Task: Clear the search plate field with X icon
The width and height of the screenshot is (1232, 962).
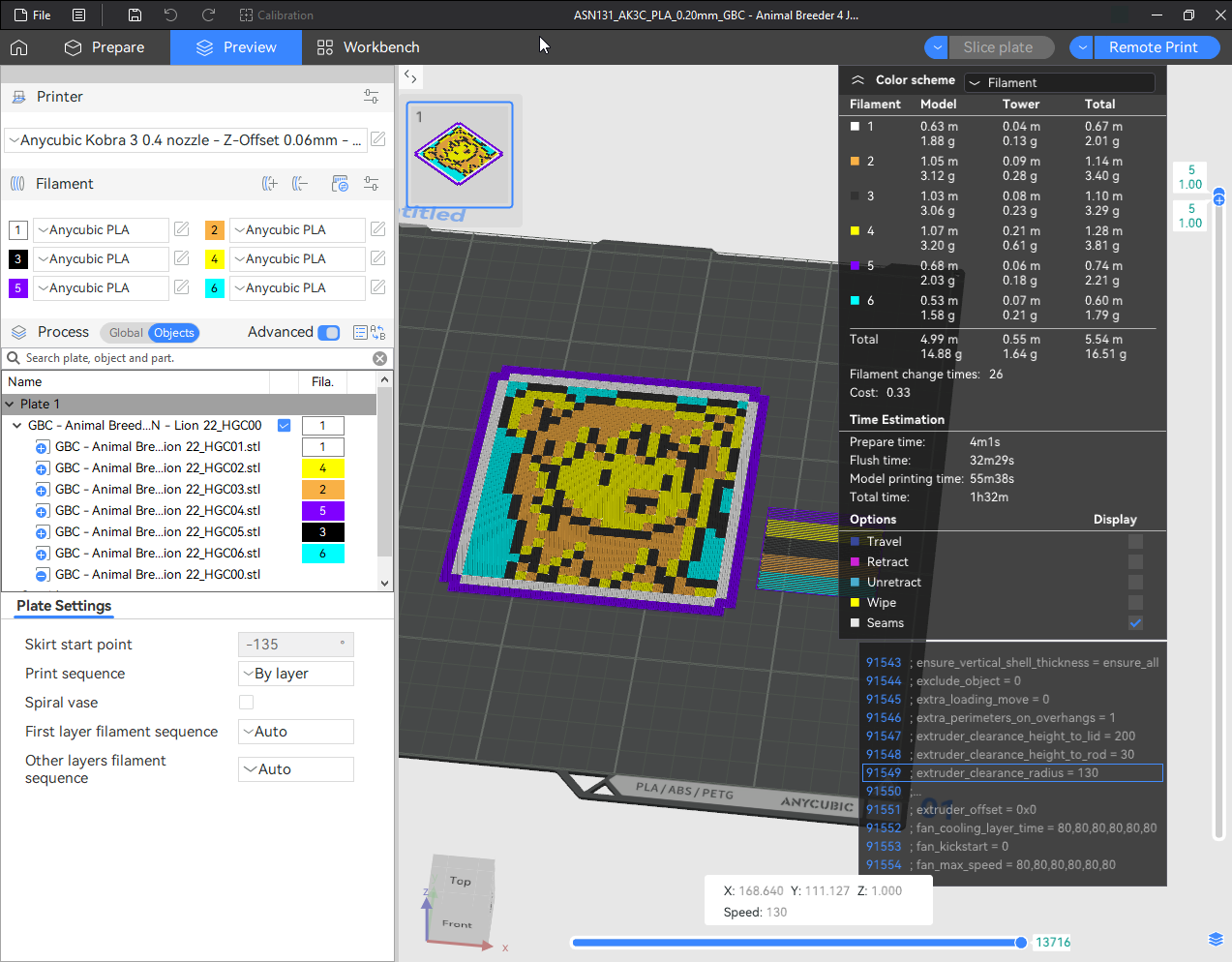Action: (x=380, y=358)
